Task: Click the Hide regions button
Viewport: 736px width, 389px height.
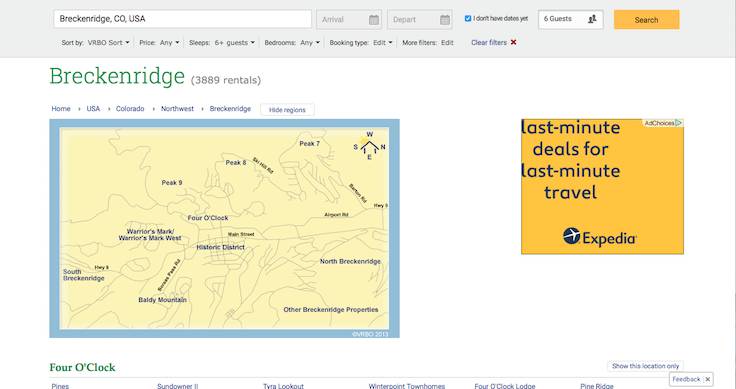Action: (287, 110)
